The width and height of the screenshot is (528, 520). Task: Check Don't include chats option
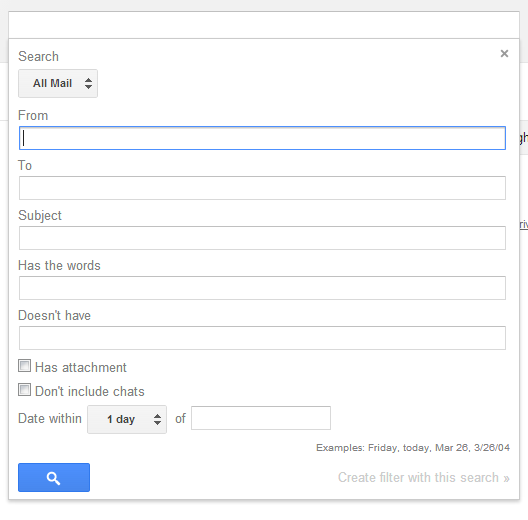pos(24,390)
